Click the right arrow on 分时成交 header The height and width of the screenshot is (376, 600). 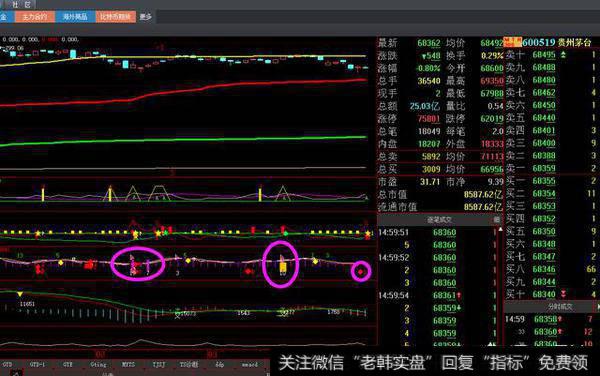coord(598,307)
